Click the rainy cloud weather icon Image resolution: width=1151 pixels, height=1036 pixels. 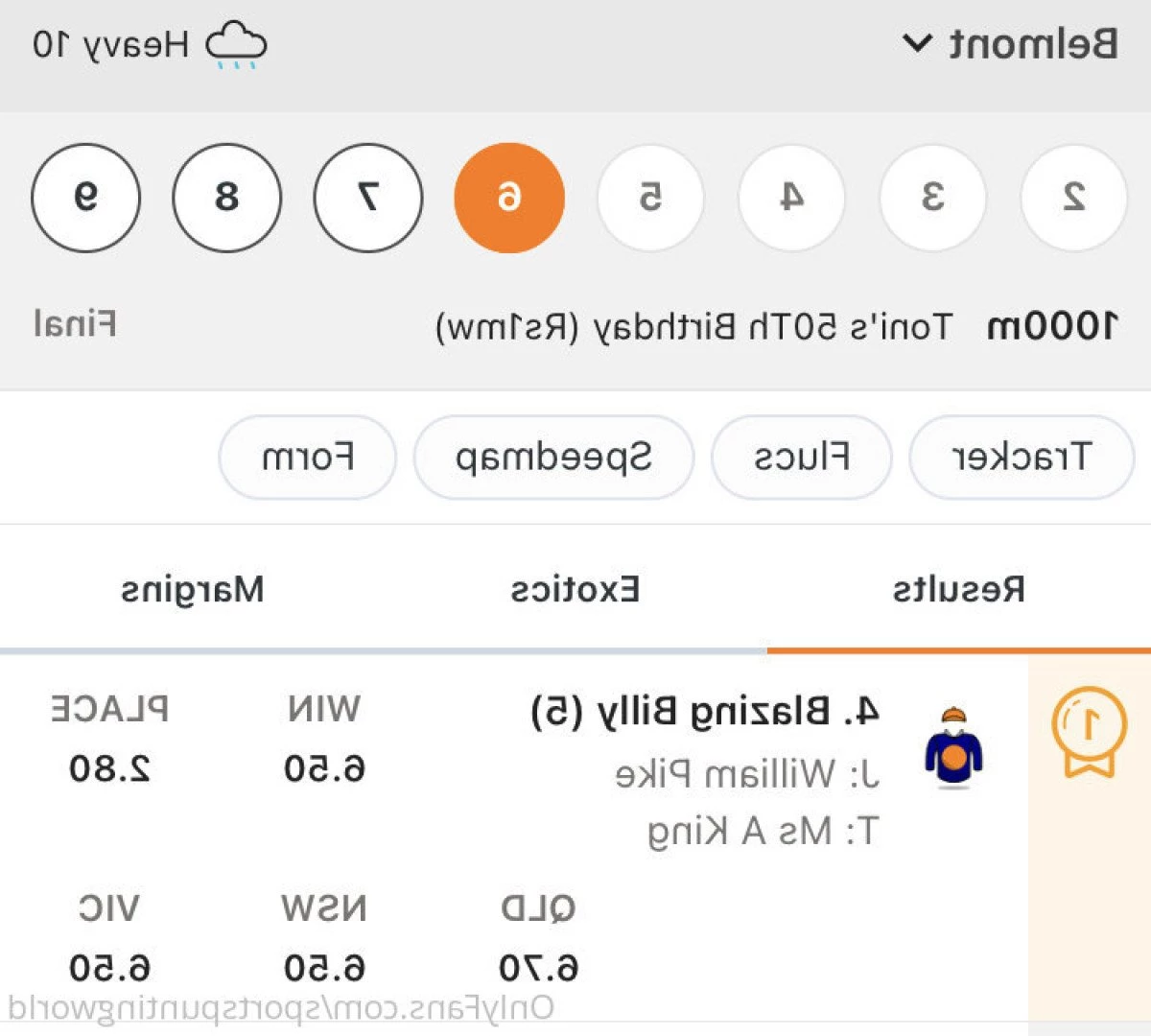click(237, 45)
